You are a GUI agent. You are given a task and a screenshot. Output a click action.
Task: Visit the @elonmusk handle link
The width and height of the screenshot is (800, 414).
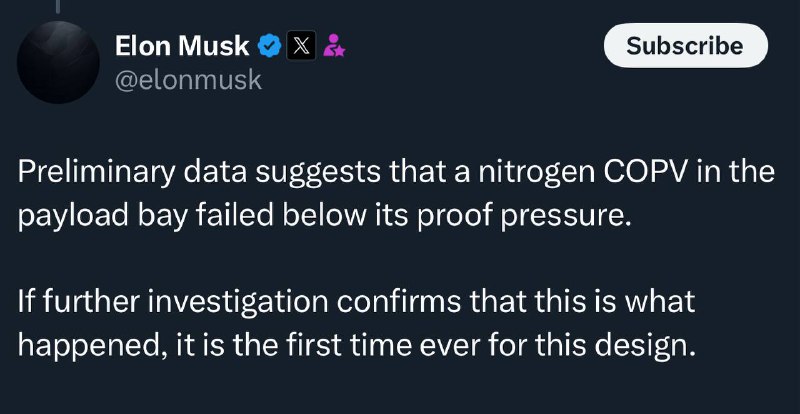188,81
